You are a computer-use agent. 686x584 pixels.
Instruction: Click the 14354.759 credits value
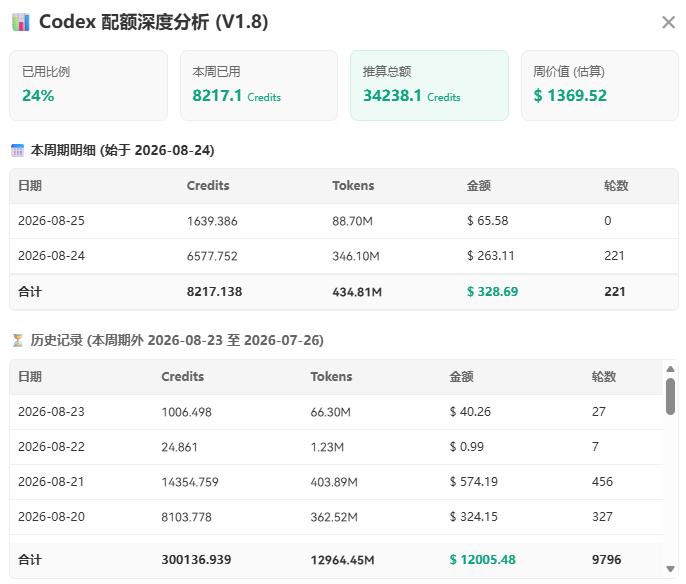pos(190,482)
